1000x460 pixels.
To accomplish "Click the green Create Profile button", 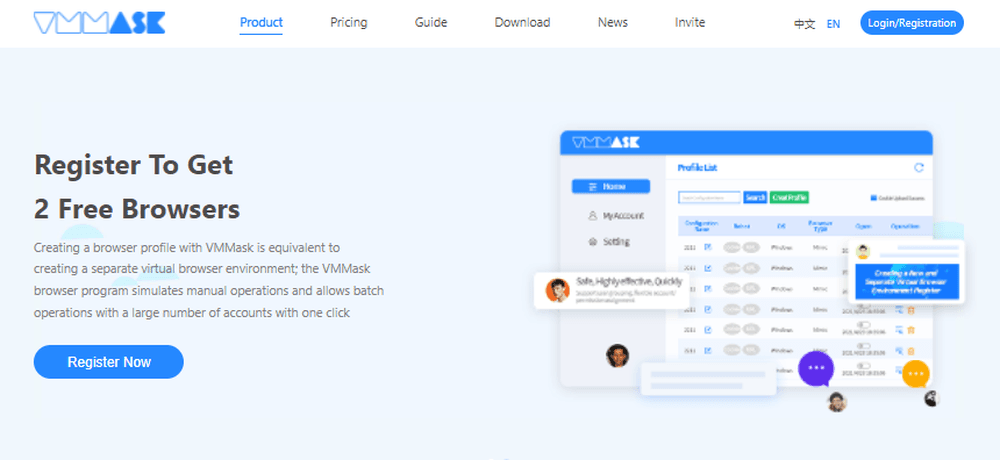I will tap(790, 198).
